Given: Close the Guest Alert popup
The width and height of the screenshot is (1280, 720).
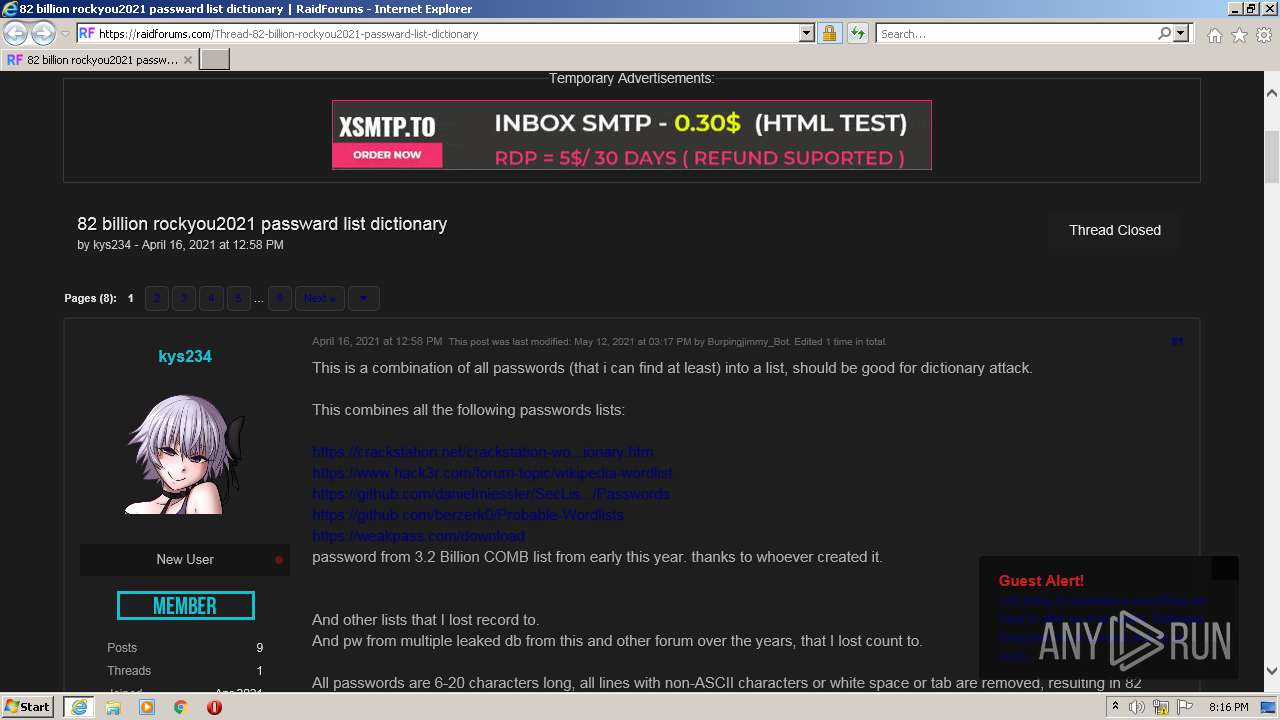Looking at the screenshot, I should [1225, 568].
